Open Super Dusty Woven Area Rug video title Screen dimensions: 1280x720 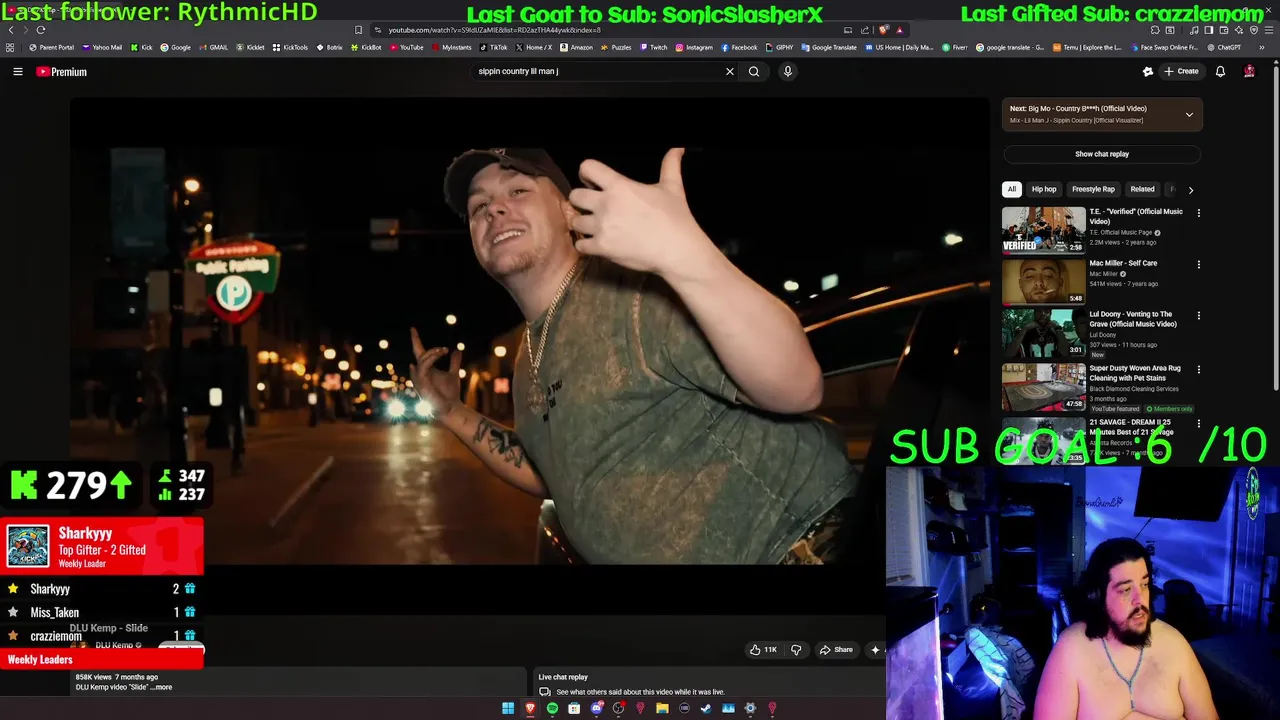pos(1135,373)
